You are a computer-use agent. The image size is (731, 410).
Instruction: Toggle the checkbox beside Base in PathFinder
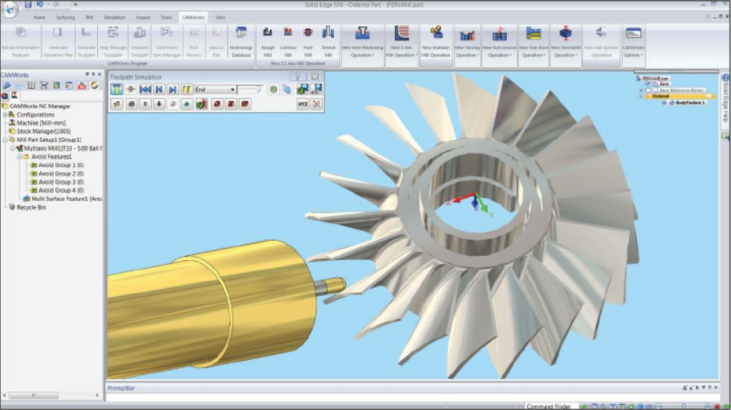point(648,84)
